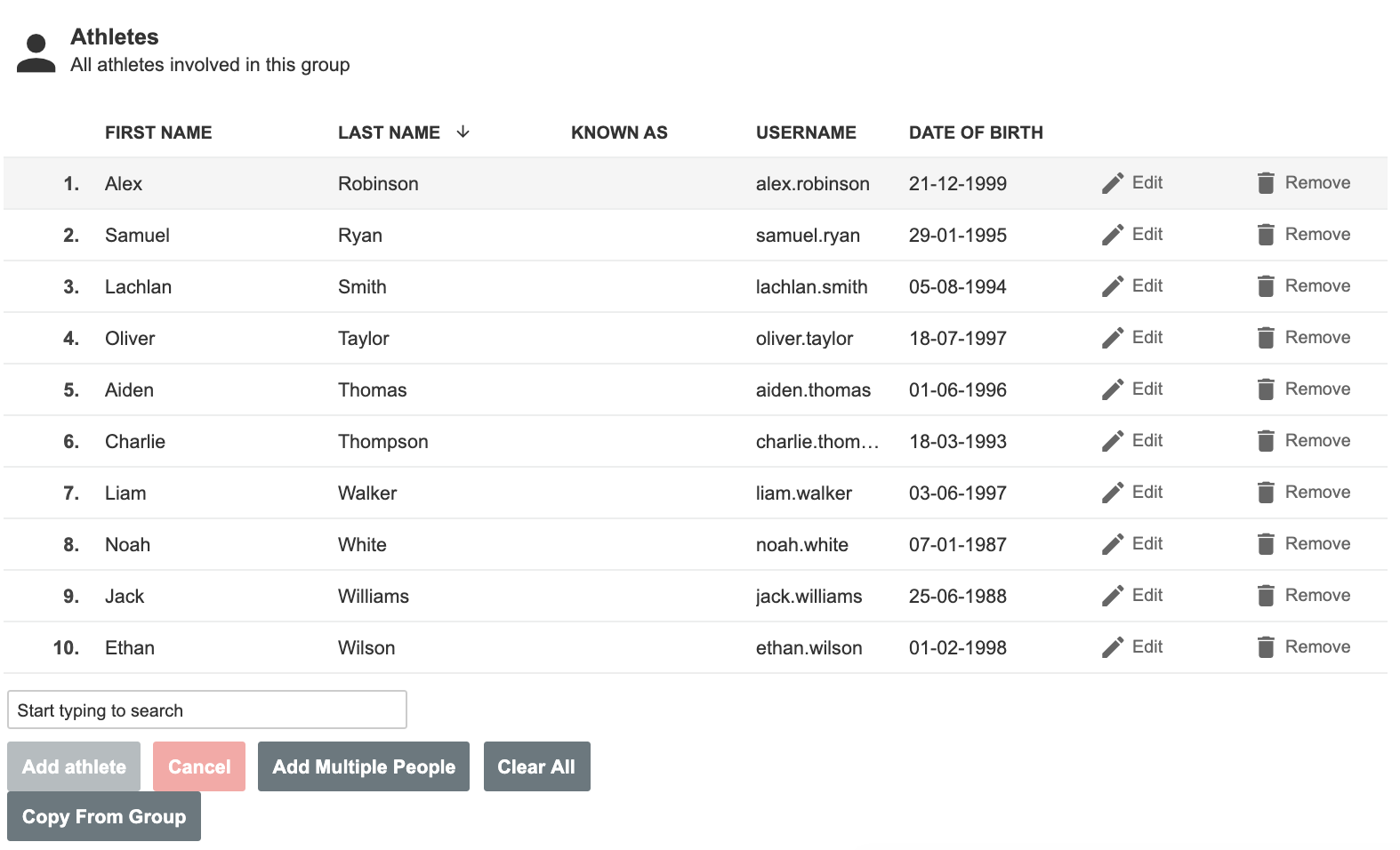Sort by Date of Birth header
This screenshot has height=850, width=1400.
click(976, 132)
